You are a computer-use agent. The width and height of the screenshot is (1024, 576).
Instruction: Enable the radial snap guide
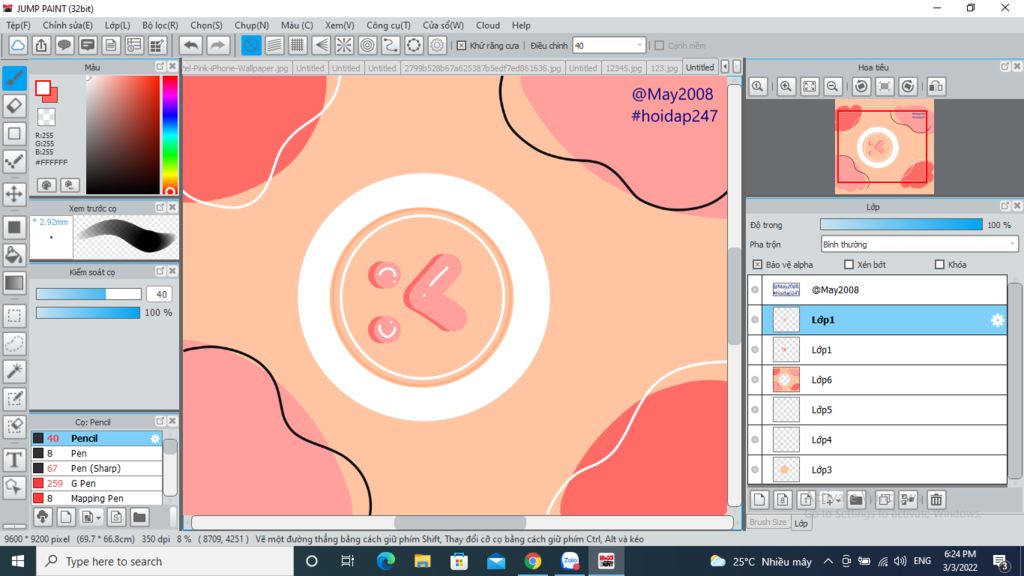(344, 45)
